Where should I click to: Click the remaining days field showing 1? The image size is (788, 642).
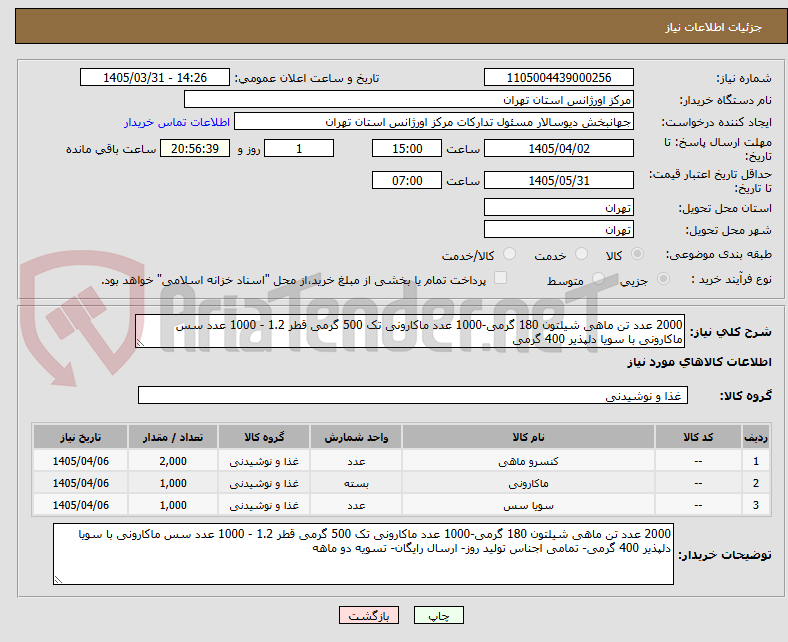pyautogui.click(x=299, y=148)
